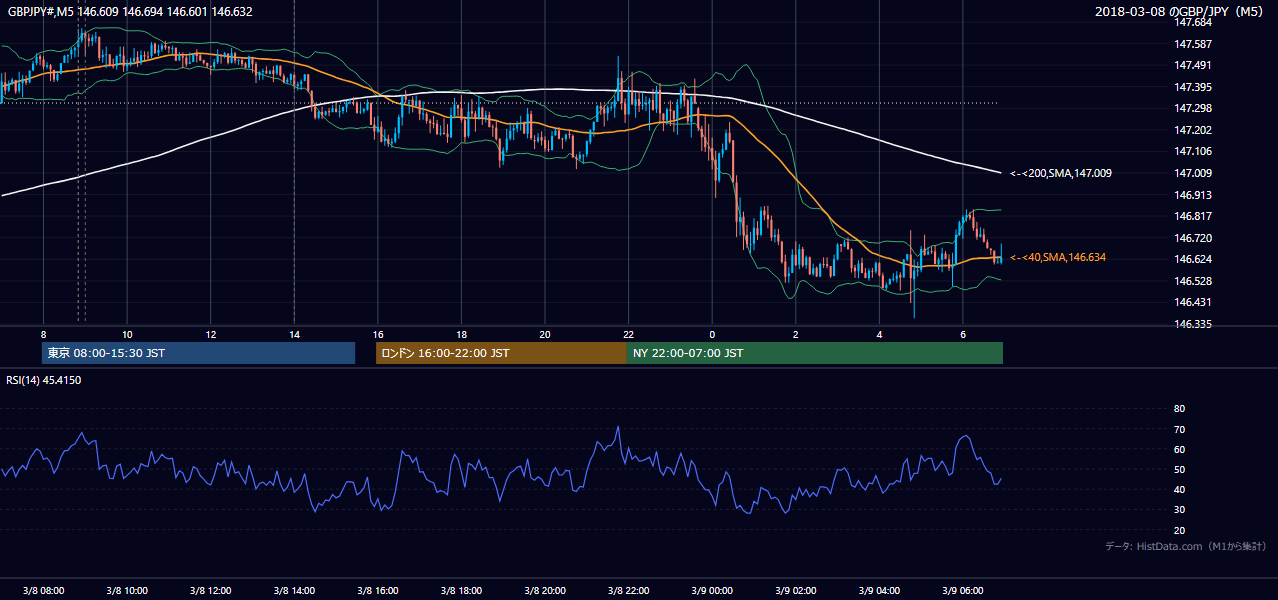Click the 200,SMA,147.009 label
This screenshot has width=1278, height=600.
click(x=1060, y=173)
